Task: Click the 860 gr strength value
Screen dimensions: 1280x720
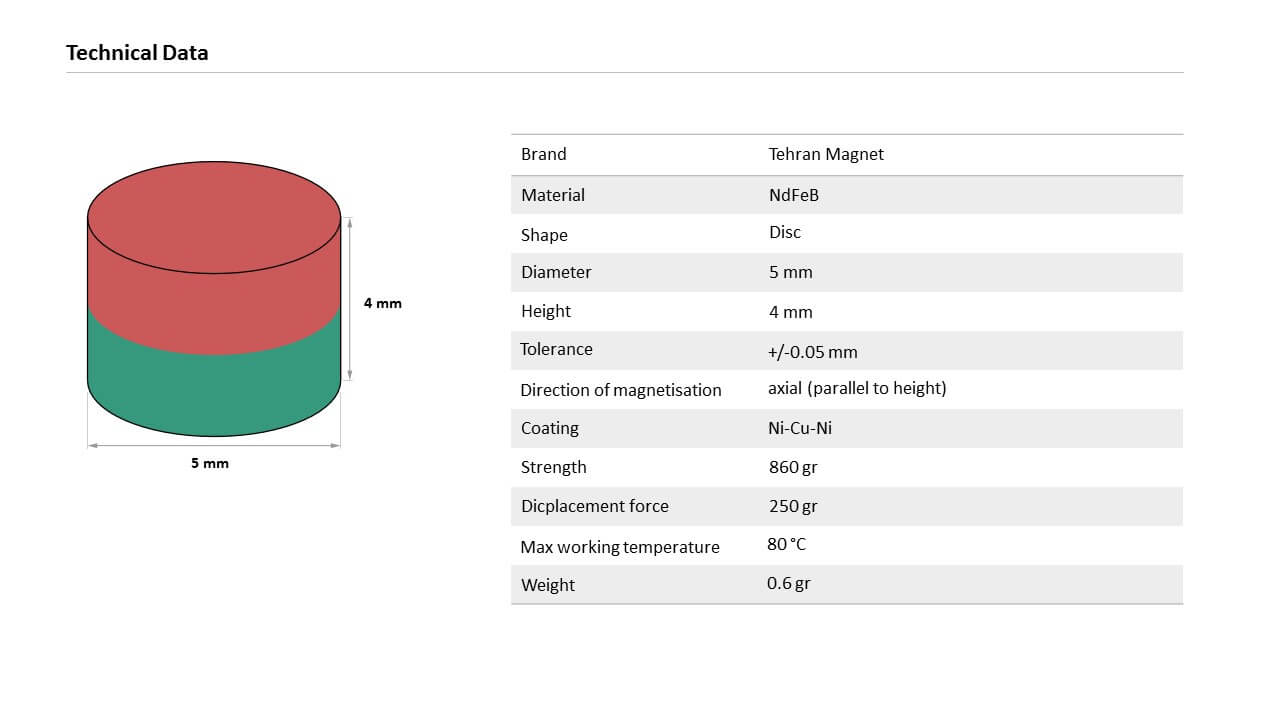Action: pos(792,467)
